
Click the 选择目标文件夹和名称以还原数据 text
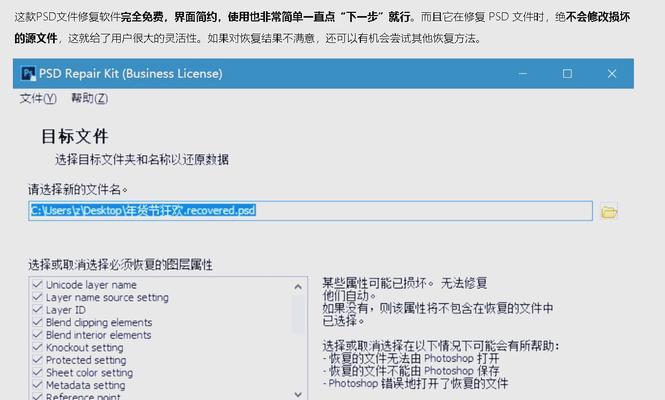pyautogui.click(x=142, y=159)
